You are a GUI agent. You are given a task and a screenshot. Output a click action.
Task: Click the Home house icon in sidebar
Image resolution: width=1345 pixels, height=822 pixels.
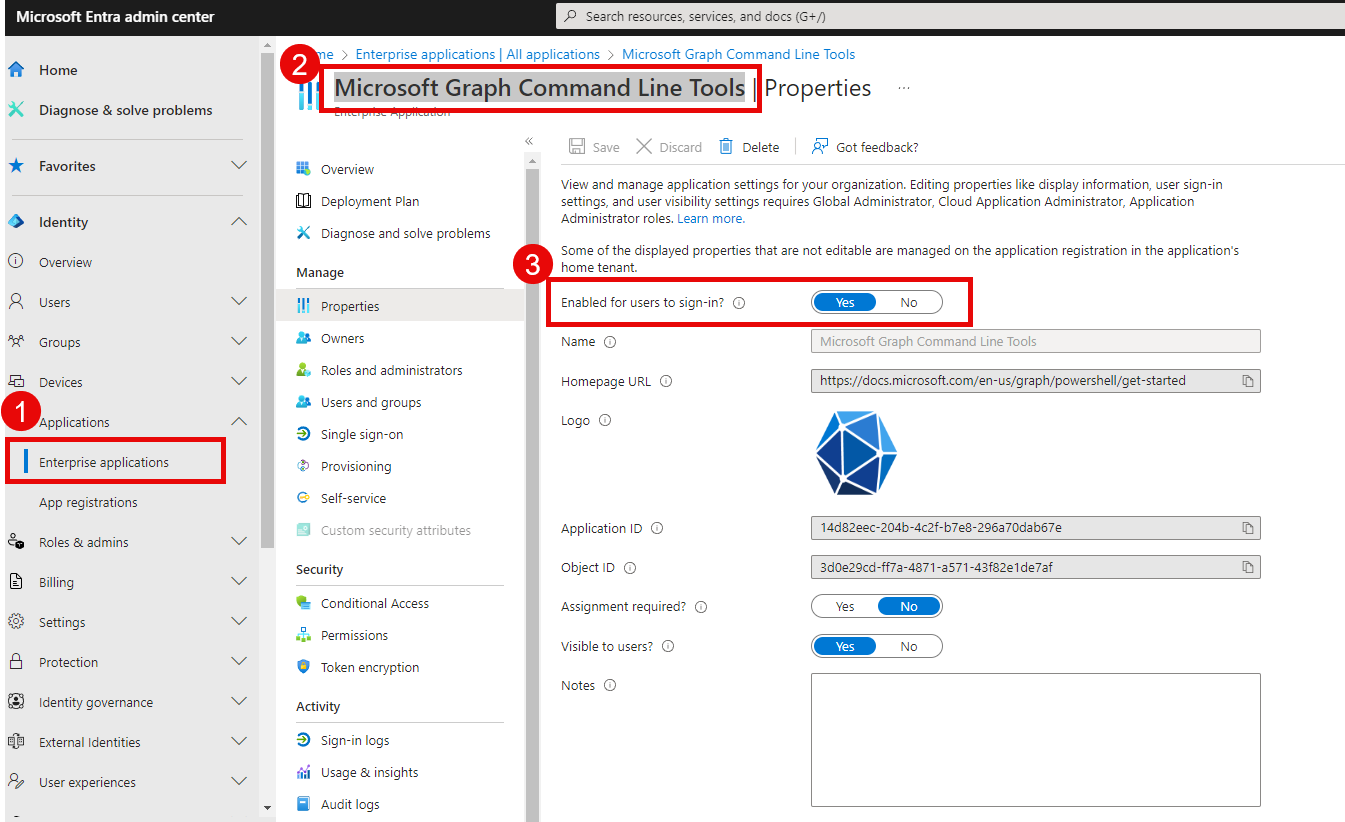16,70
